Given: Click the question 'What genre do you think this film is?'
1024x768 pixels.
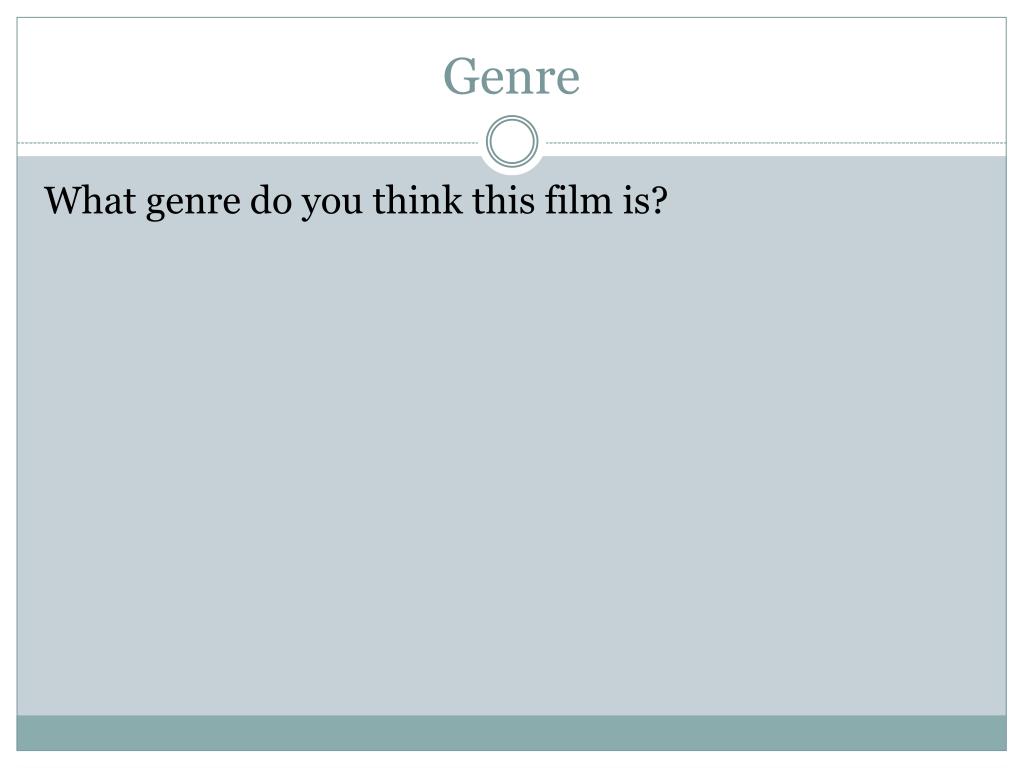Looking at the screenshot, I should point(356,200).
